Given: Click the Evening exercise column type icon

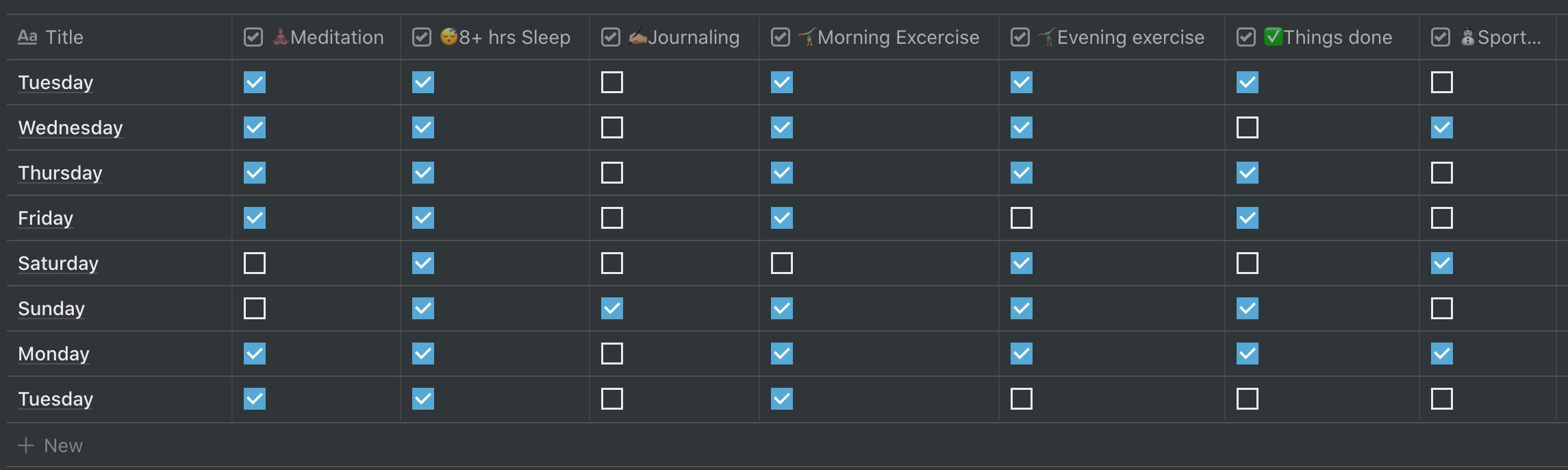Looking at the screenshot, I should 1020,37.
